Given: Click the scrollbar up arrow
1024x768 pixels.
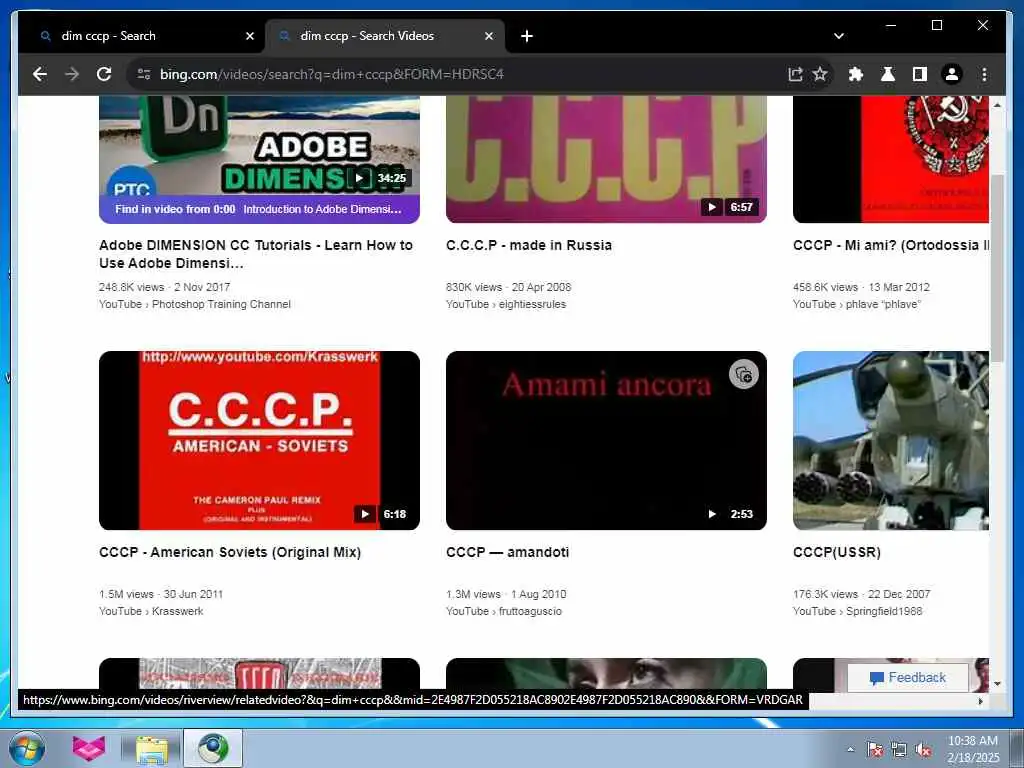Looking at the screenshot, I should click(997, 105).
